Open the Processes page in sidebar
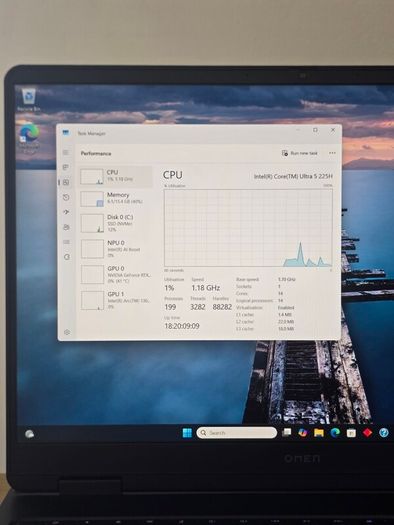The image size is (394, 525). 66,167
